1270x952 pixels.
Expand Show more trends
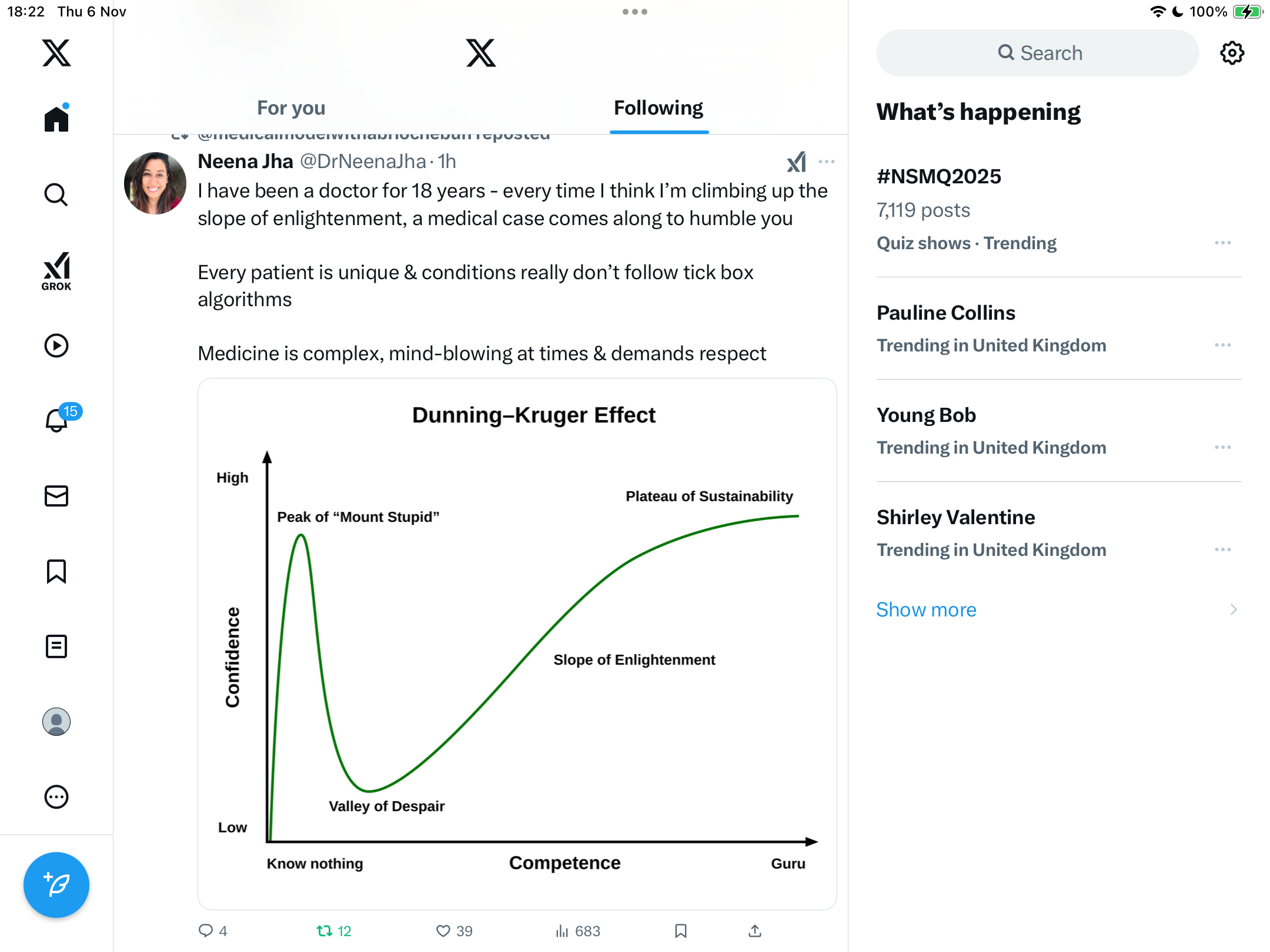tap(927, 609)
